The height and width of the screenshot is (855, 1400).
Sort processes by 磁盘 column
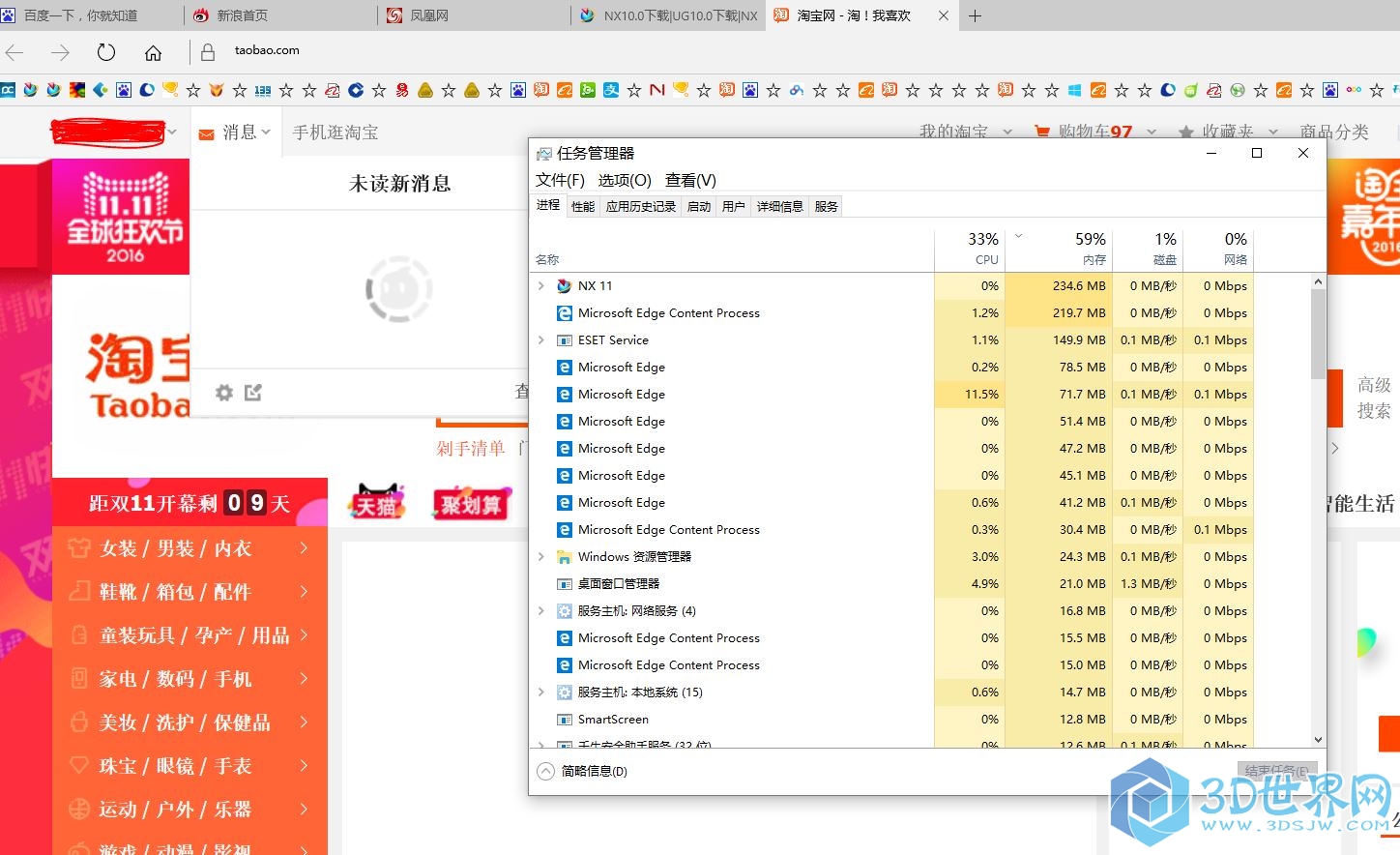click(1148, 249)
